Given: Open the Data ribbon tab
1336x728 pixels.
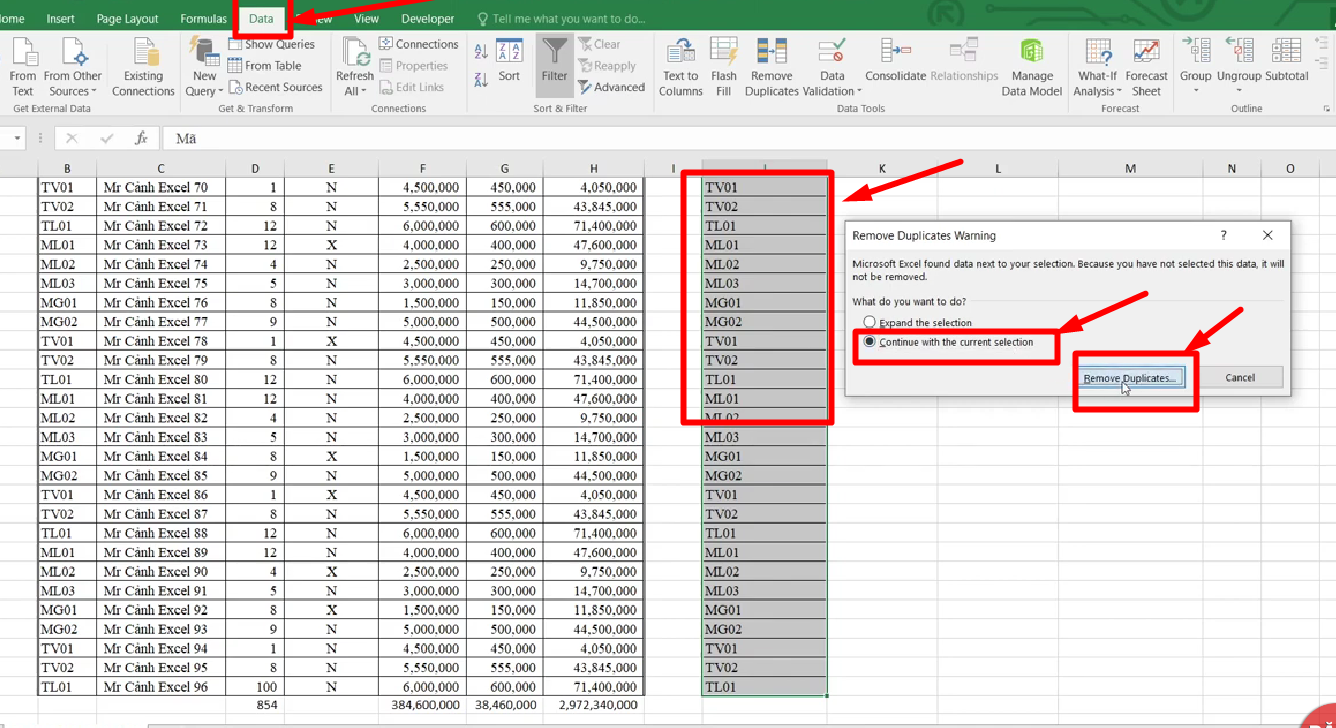Looking at the screenshot, I should 261,18.
